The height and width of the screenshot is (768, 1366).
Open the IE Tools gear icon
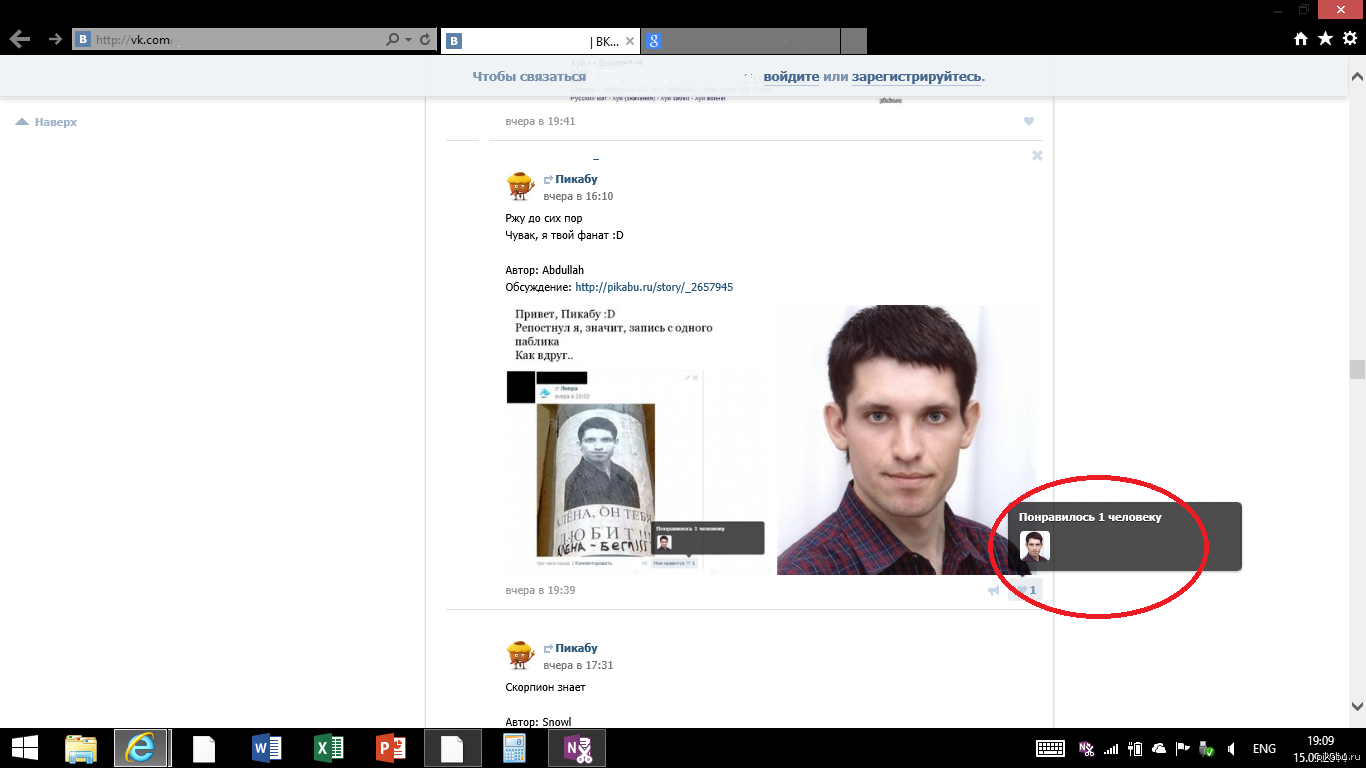click(1350, 39)
